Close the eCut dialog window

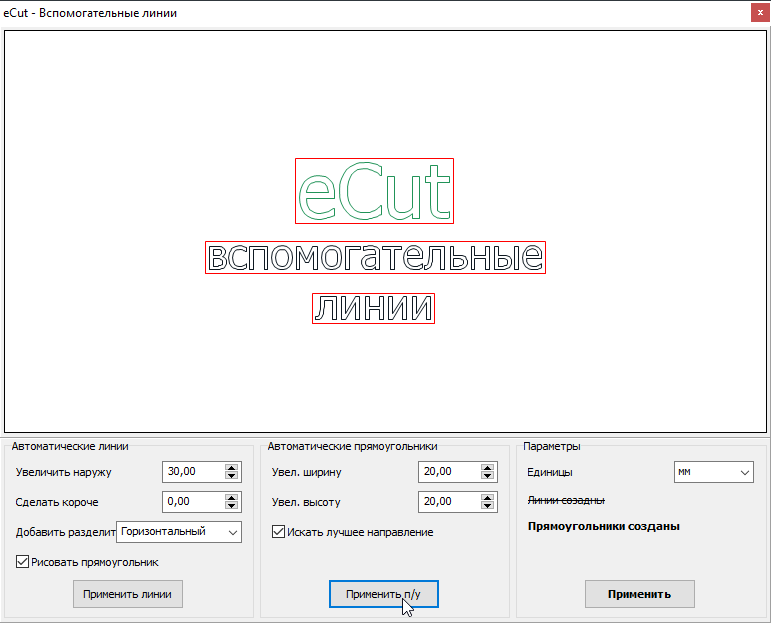760,13
